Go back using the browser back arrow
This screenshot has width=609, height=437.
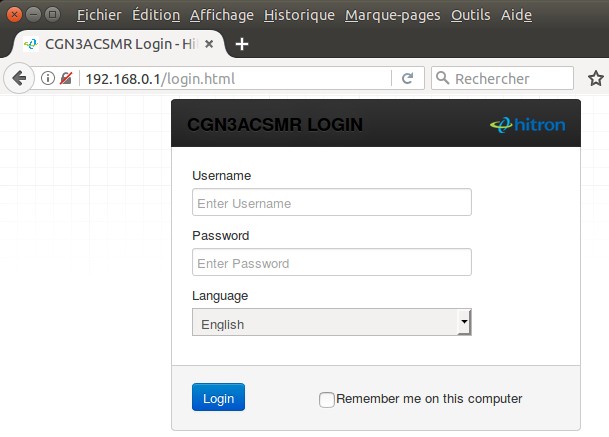(18, 78)
